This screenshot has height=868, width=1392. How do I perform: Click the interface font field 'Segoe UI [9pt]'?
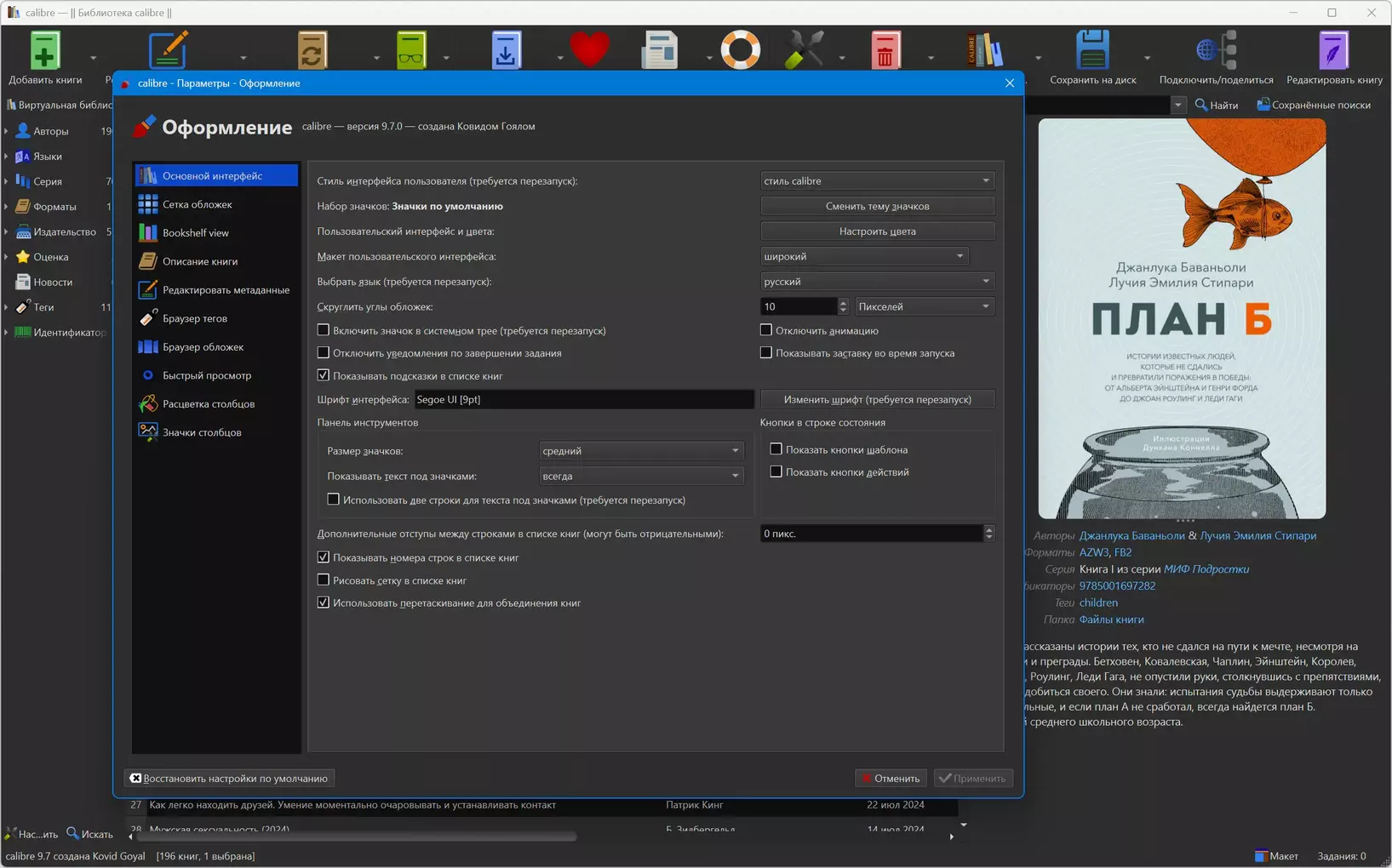click(584, 400)
